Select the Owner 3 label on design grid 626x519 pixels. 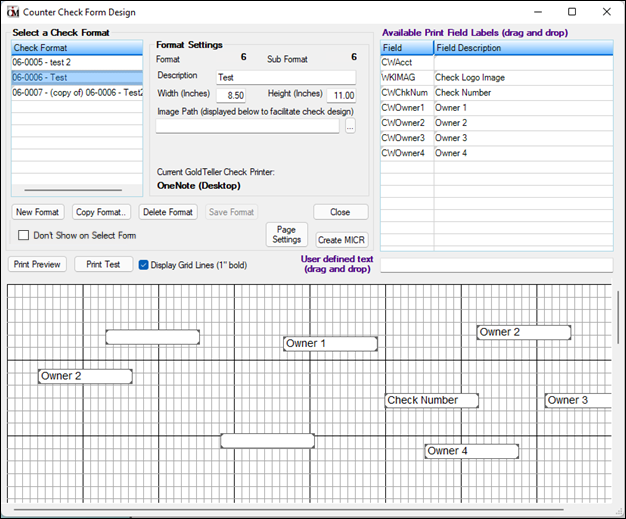[578, 400]
